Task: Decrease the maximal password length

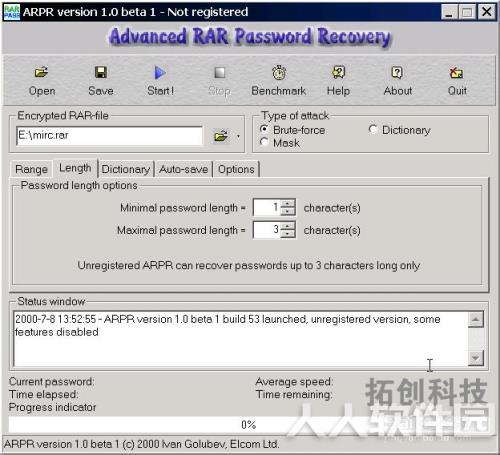Action: pyautogui.click(x=288, y=234)
